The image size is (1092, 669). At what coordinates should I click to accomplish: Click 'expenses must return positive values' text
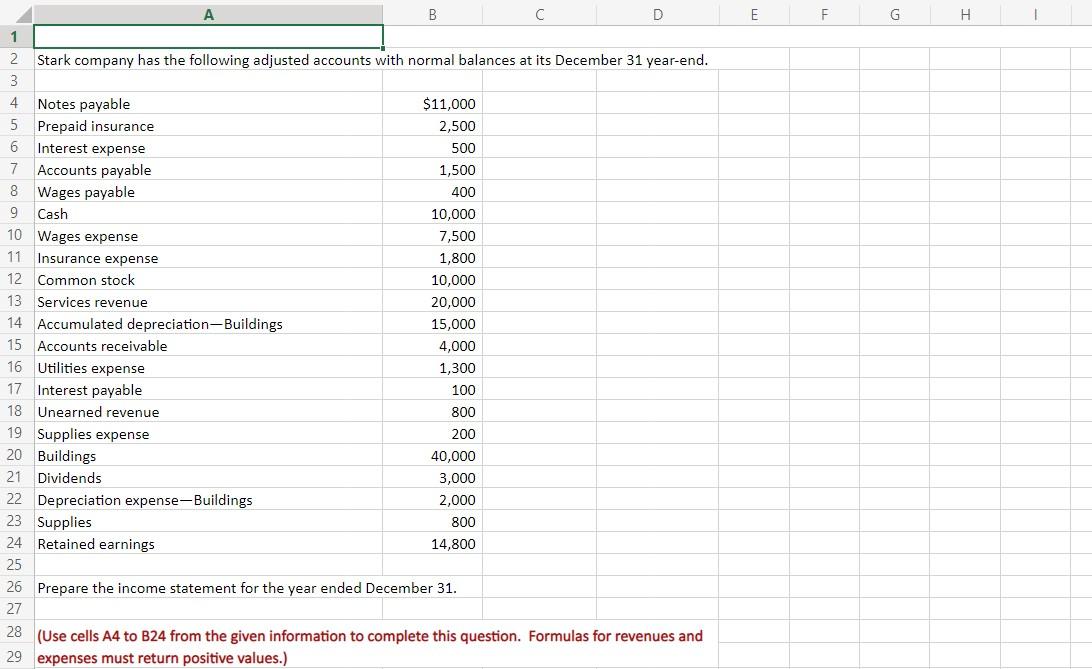coord(162,658)
